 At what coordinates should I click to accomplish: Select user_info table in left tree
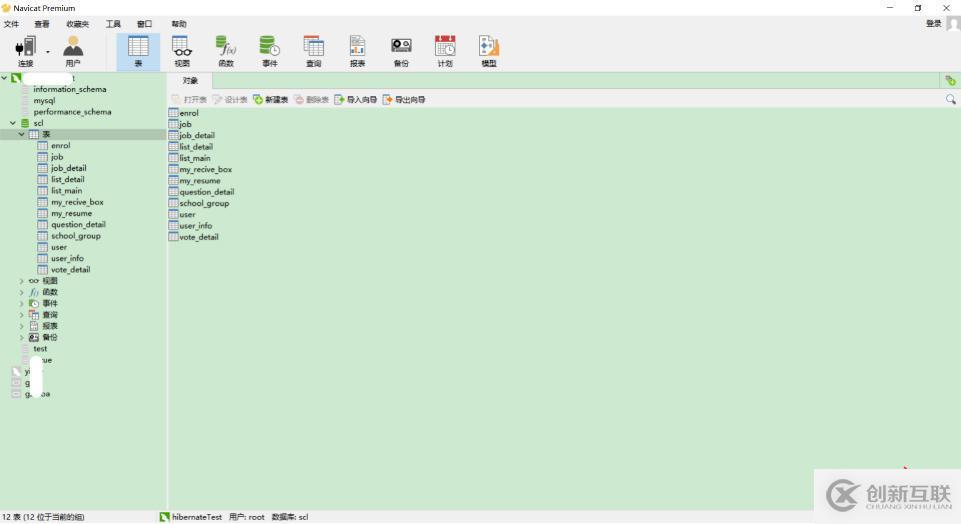(x=67, y=259)
